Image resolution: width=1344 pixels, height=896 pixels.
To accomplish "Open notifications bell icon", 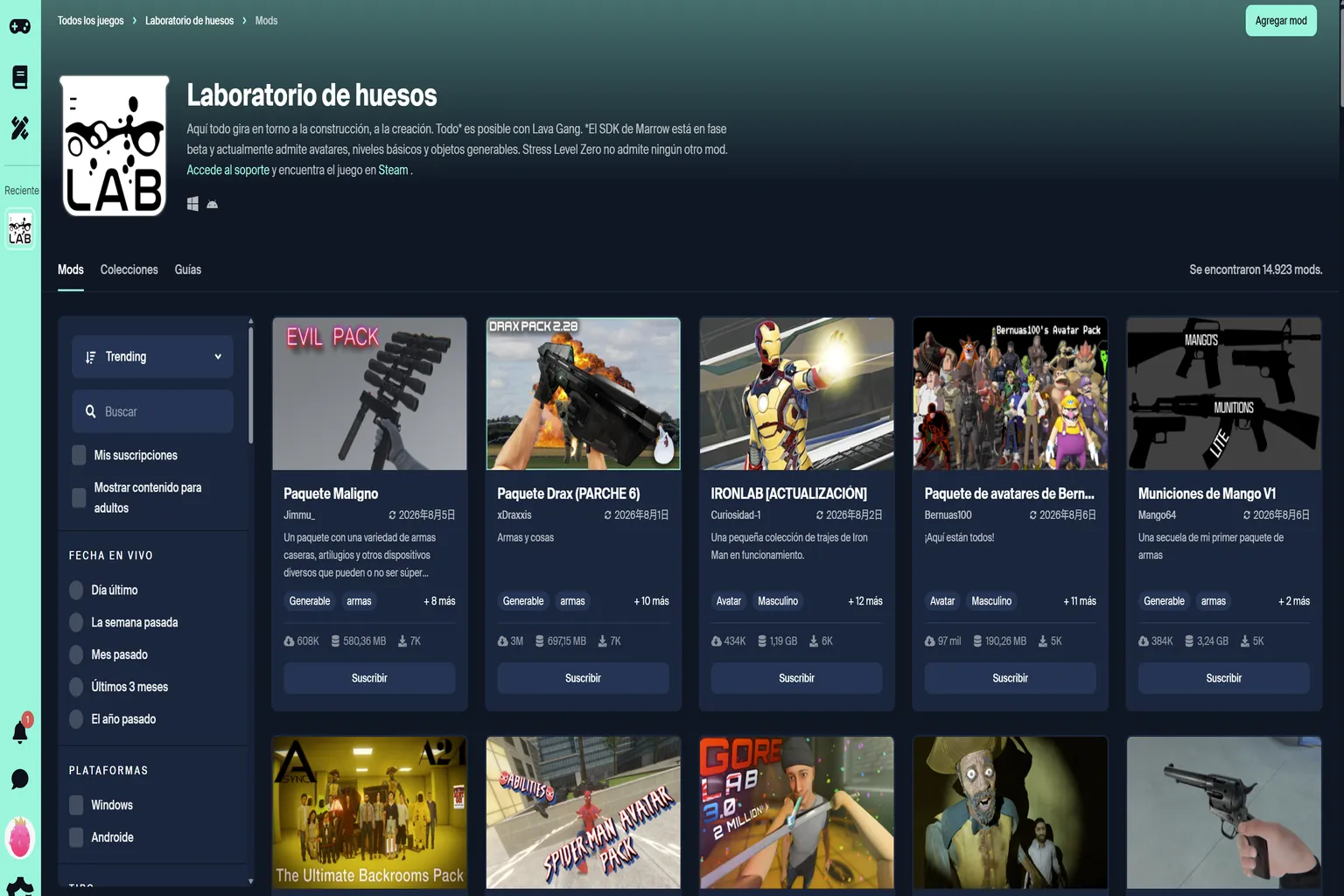I will tap(20, 732).
